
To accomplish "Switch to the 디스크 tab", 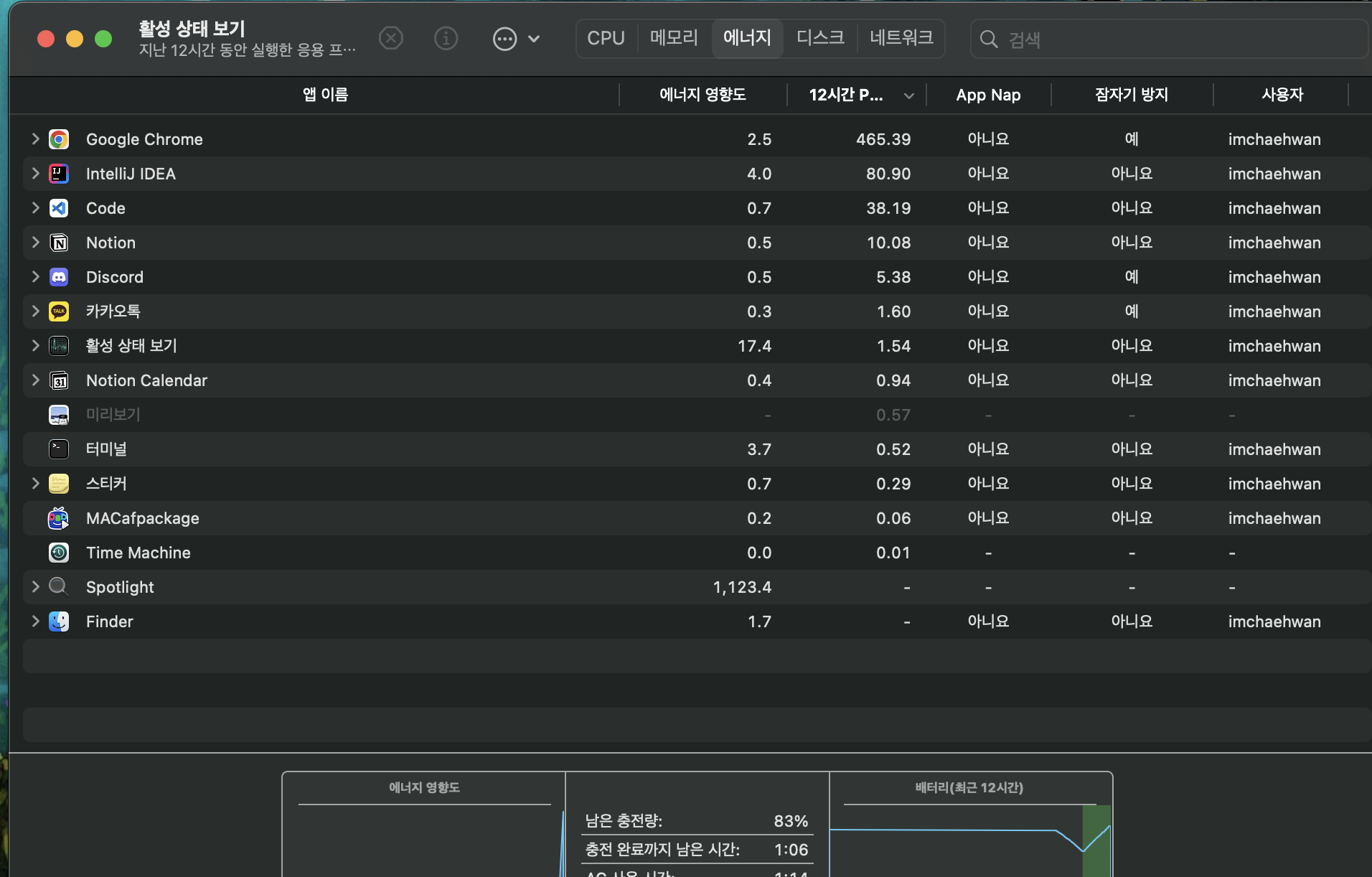I will click(820, 38).
